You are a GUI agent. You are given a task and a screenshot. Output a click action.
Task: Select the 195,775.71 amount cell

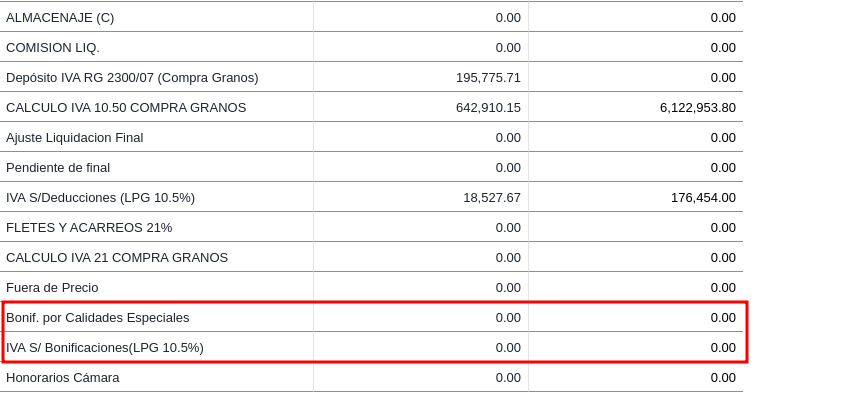488,77
